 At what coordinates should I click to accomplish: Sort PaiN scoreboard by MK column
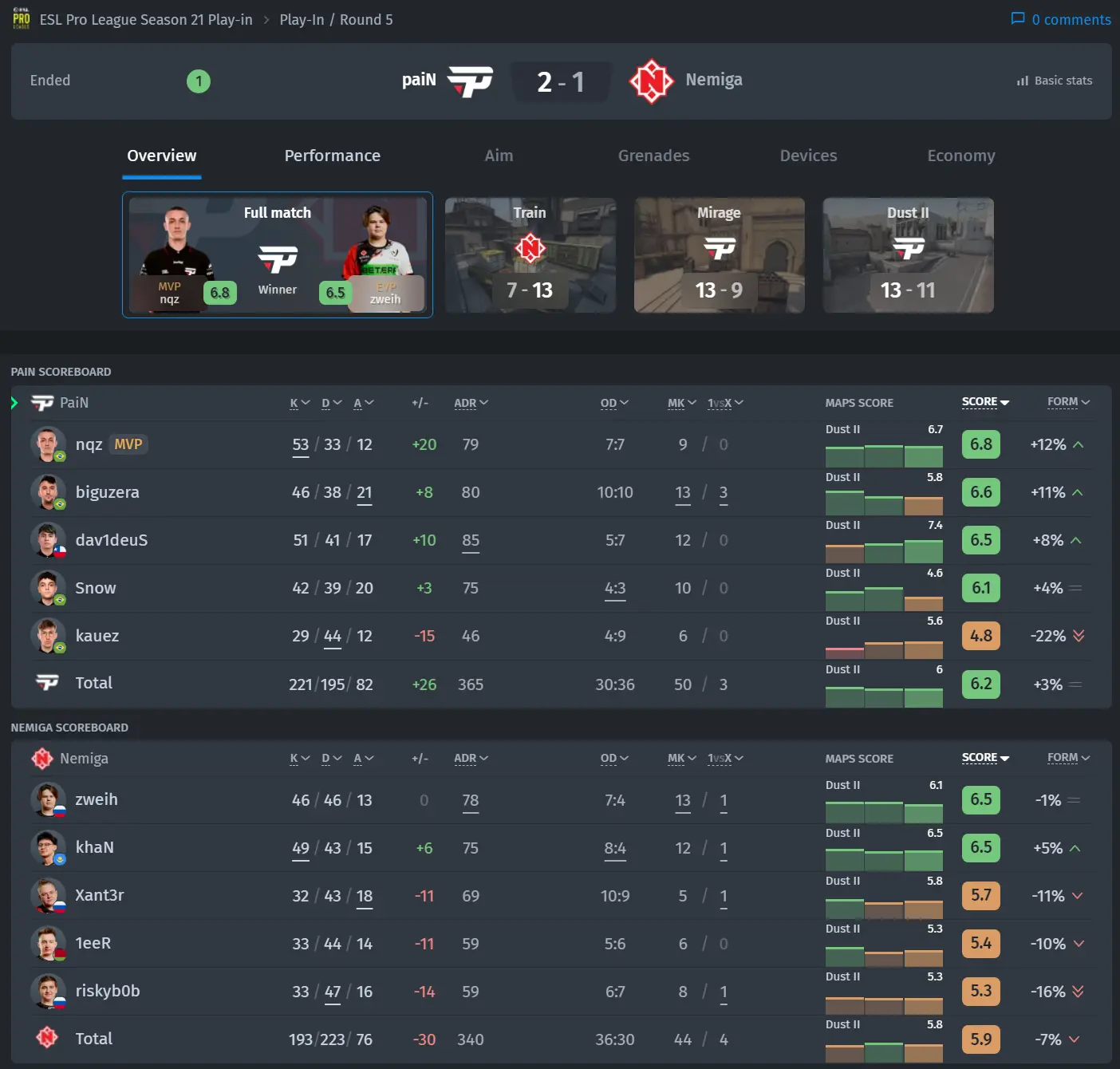point(682,403)
